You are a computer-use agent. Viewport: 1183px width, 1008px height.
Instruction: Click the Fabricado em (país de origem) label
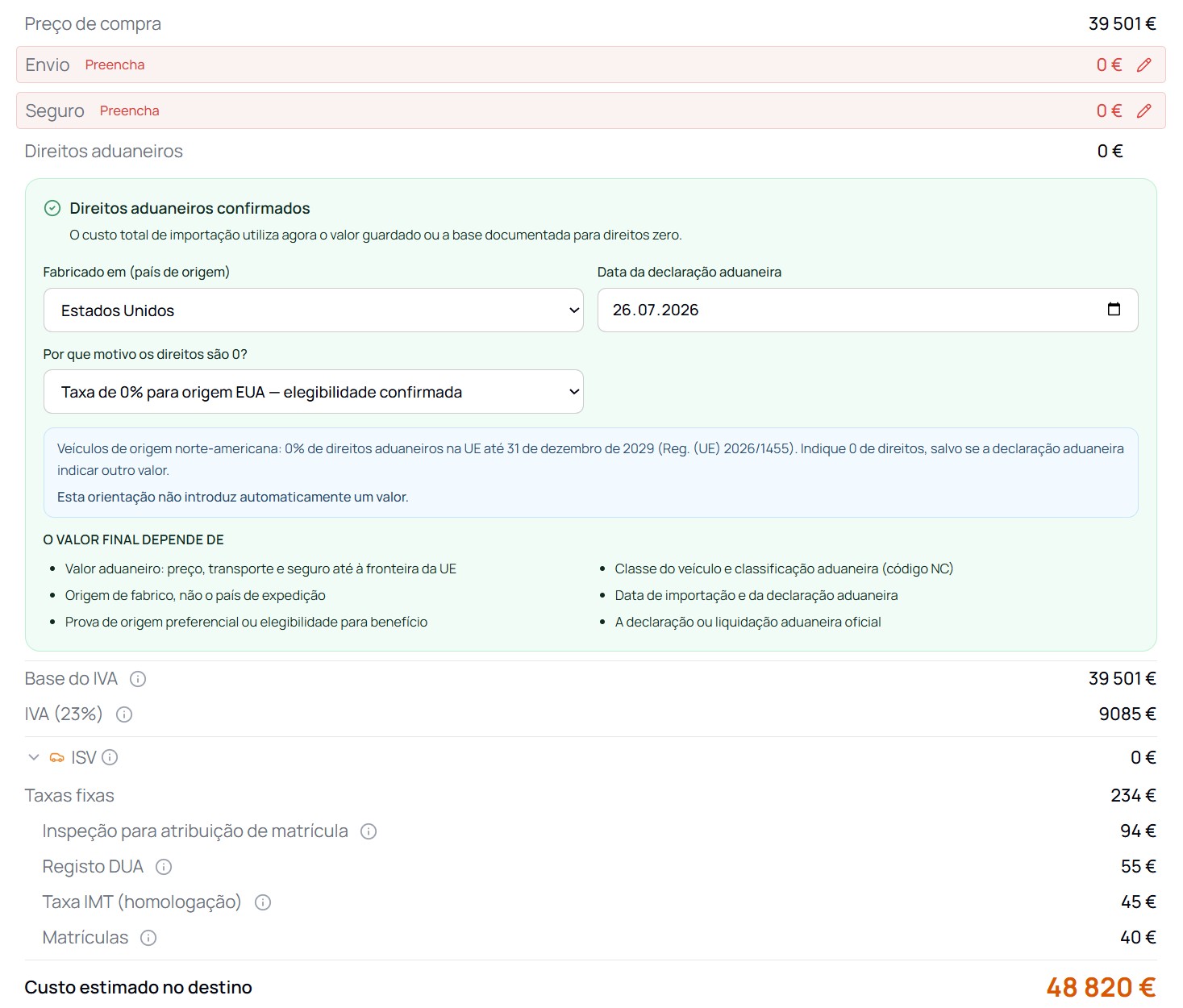pos(136,273)
